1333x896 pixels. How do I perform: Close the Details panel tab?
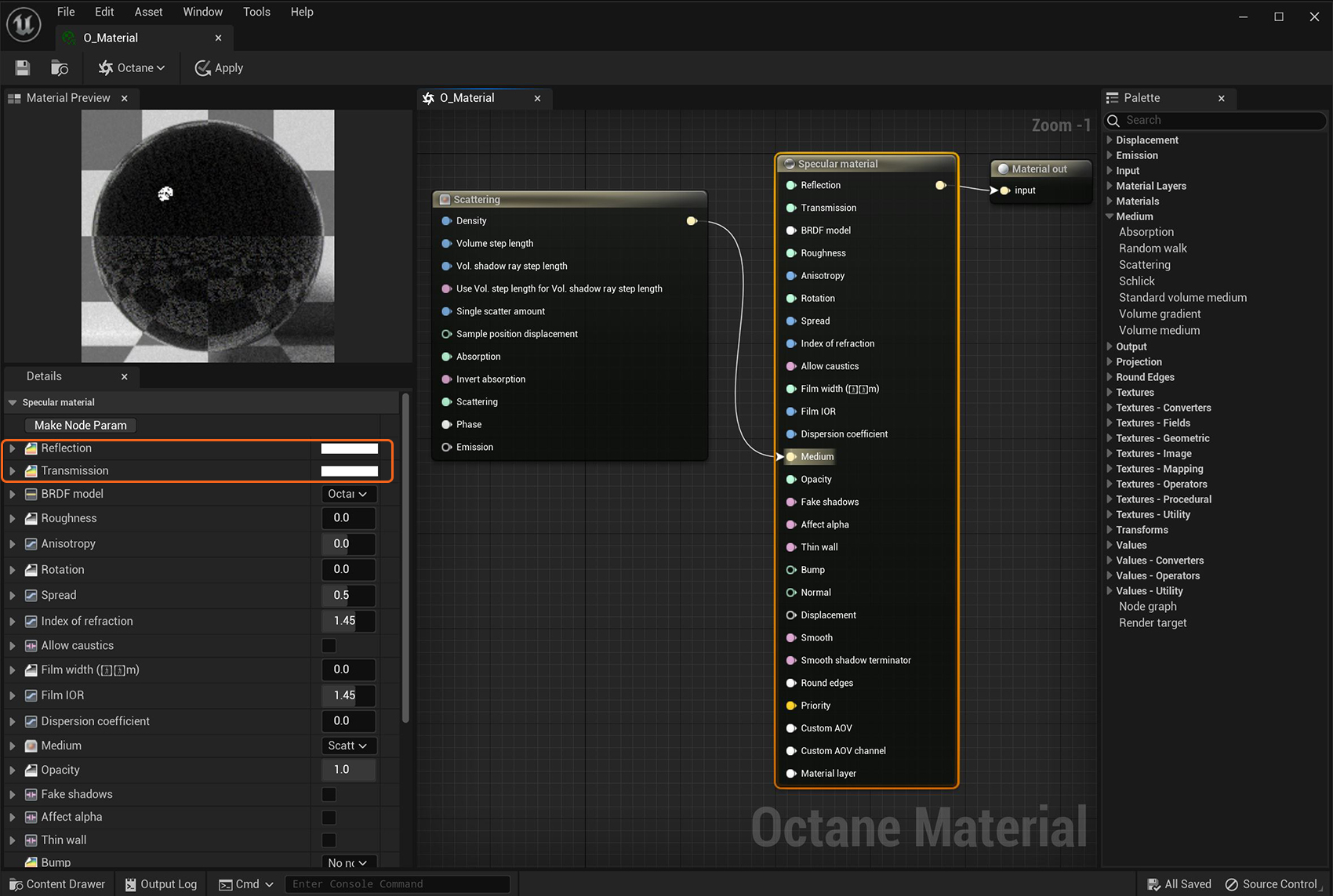[124, 377]
